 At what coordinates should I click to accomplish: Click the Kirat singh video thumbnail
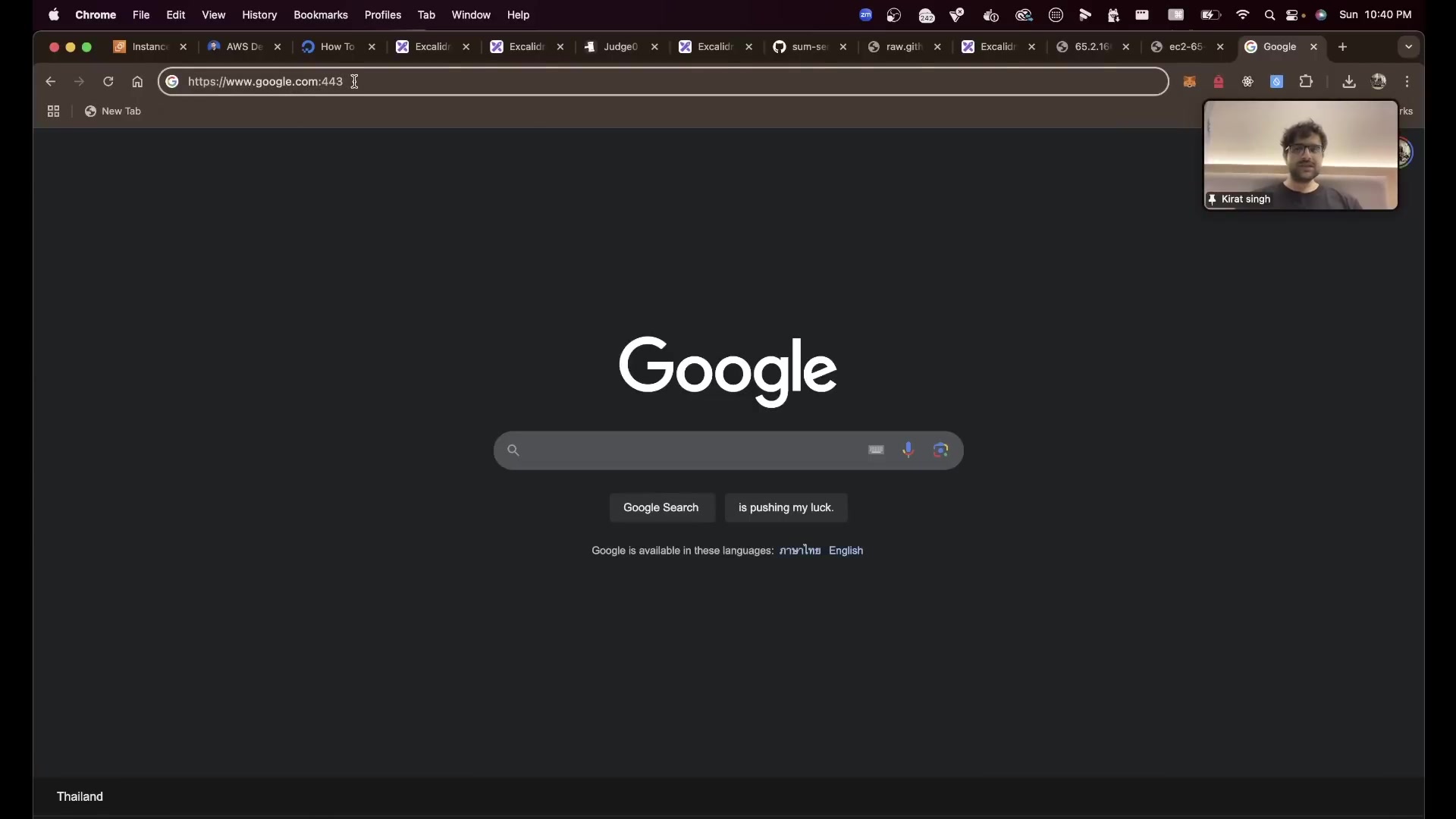[x=1301, y=155]
